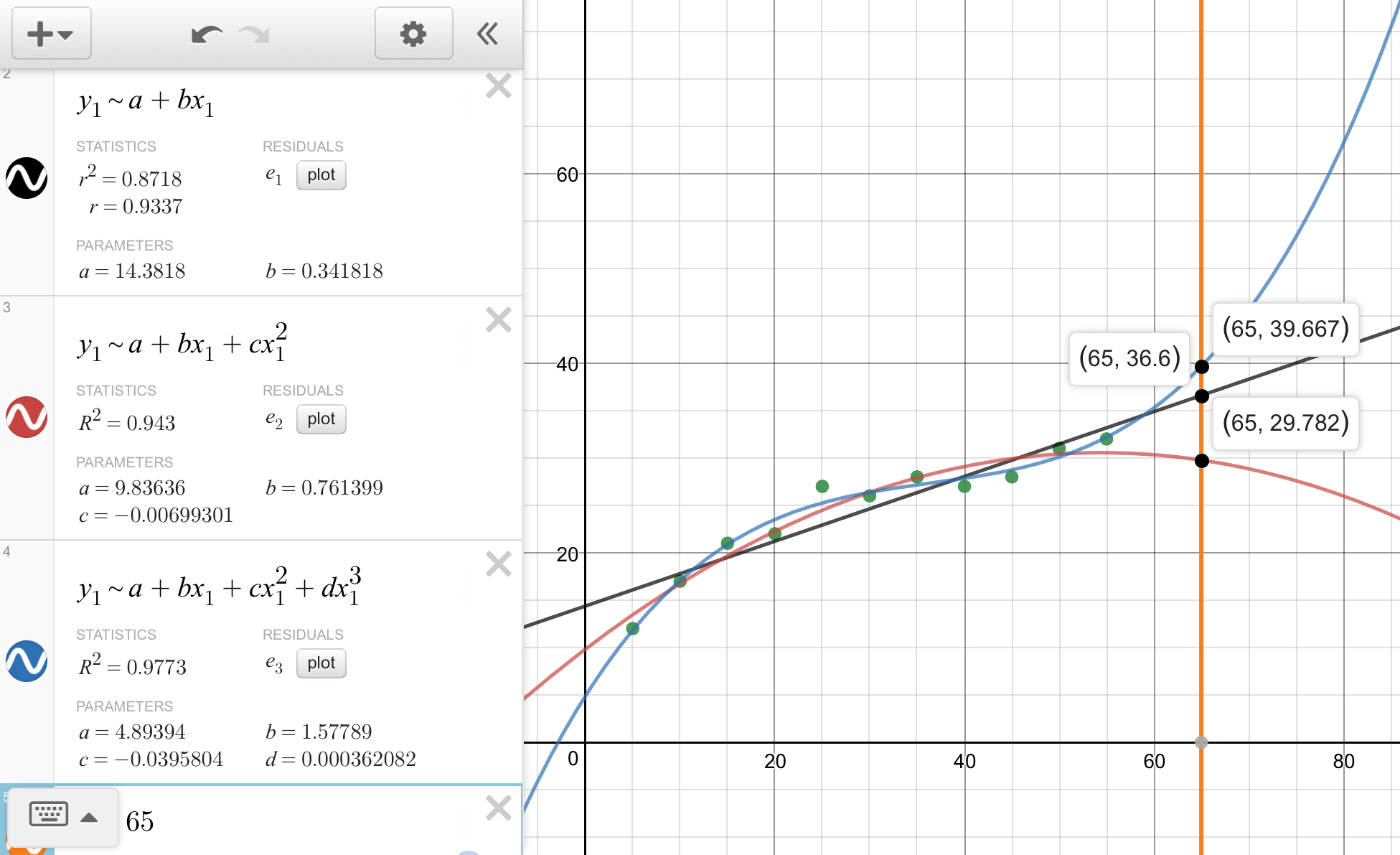Plot residuals e2 for quadratic fit
Viewport: 1400px width, 855px height.
coord(321,419)
